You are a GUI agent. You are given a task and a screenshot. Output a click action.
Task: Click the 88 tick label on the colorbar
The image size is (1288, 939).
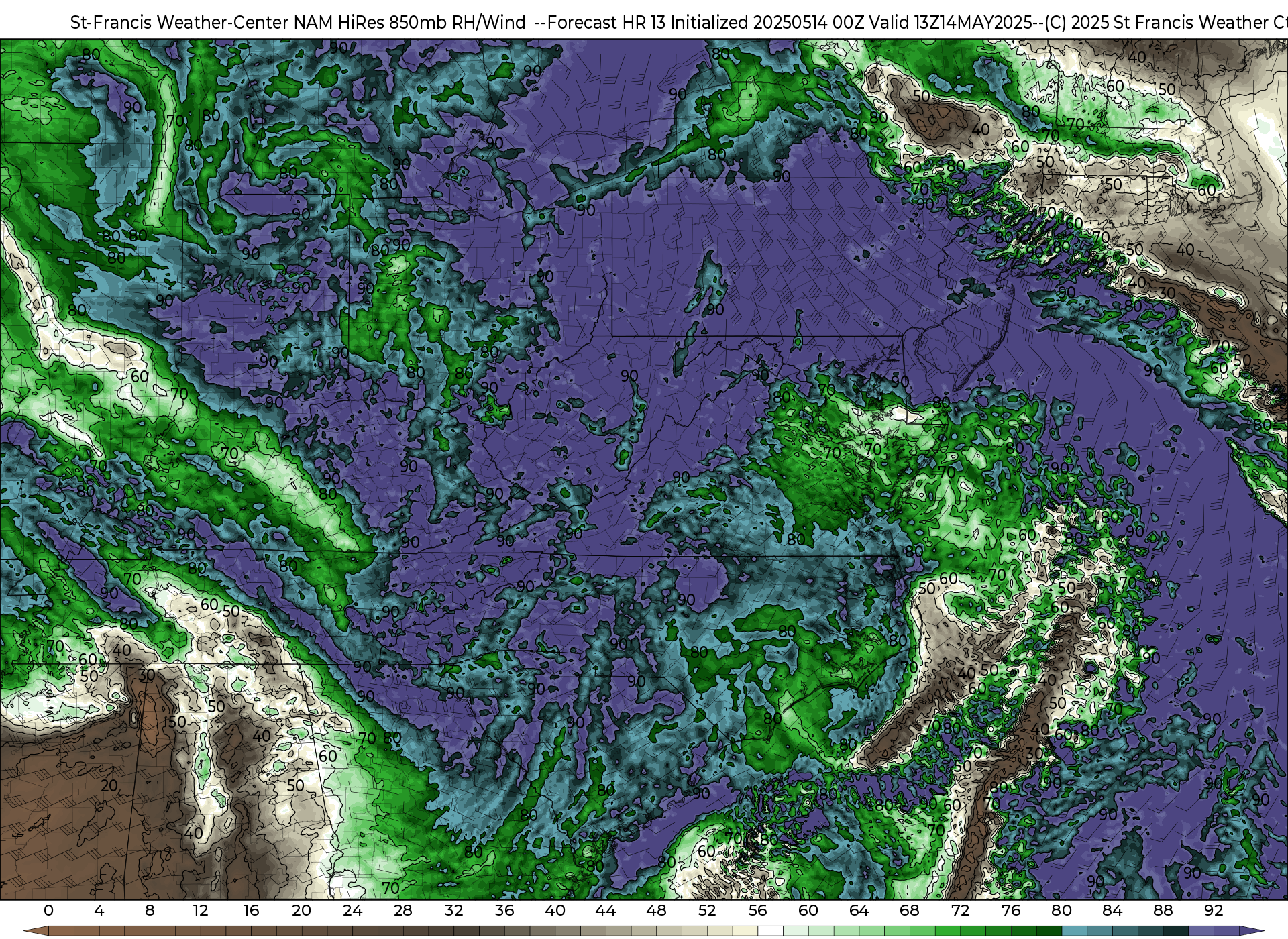click(x=1163, y=910)
